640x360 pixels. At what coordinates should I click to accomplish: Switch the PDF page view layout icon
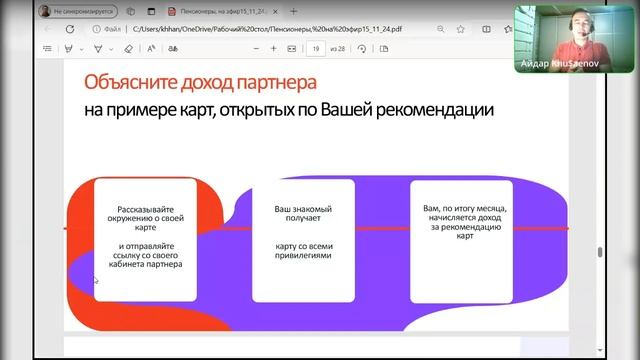(384, 49)
